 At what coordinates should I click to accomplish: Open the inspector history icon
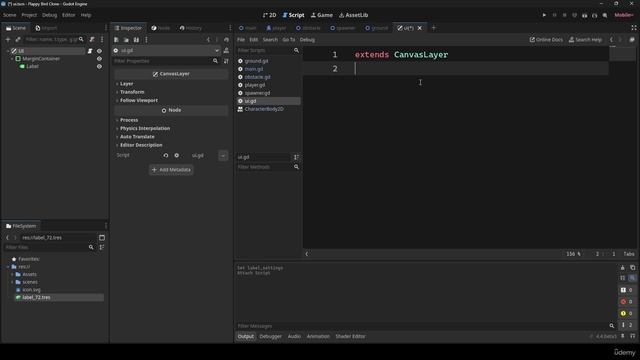227,40
